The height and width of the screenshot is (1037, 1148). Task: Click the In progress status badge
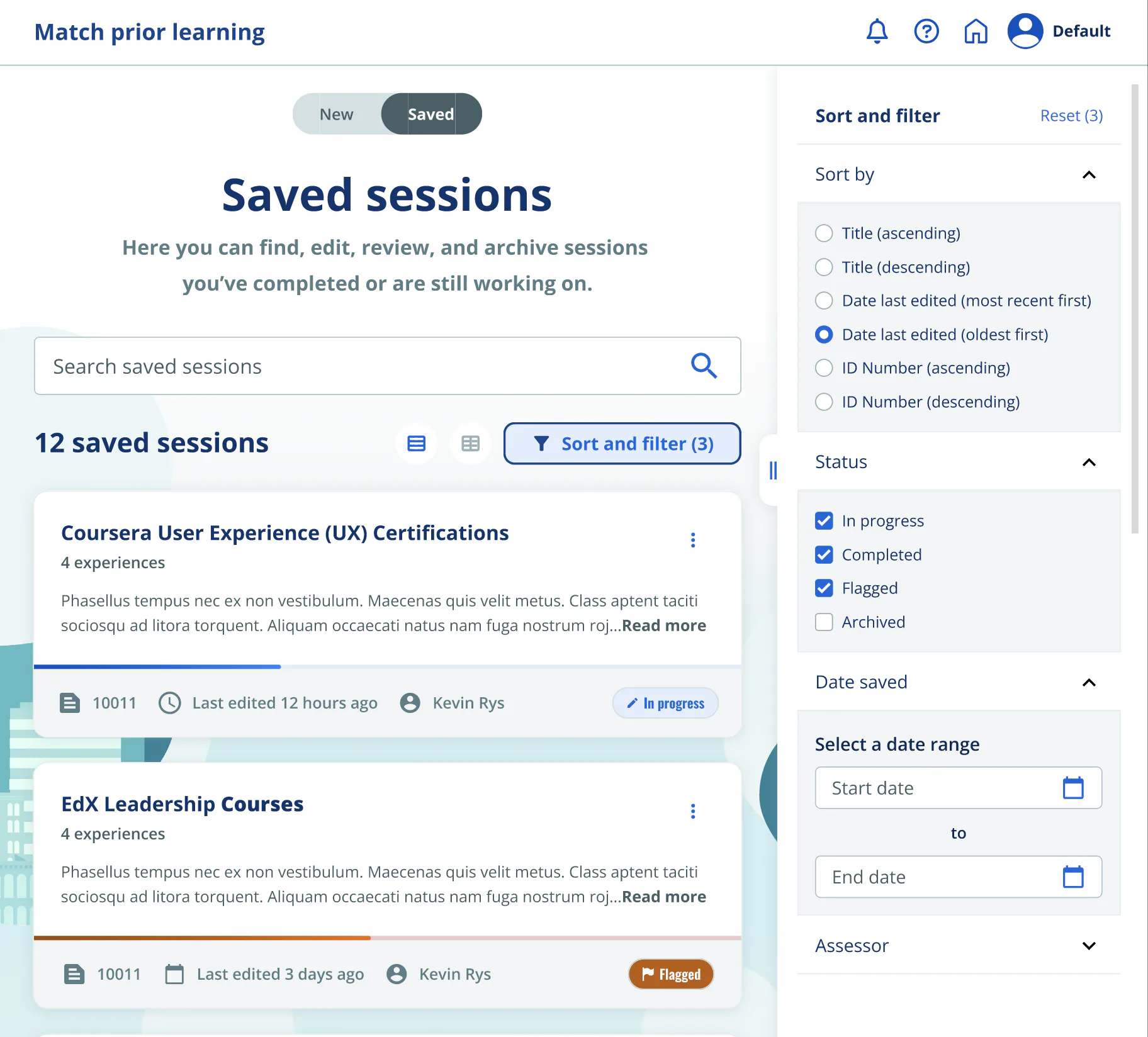(665, 703)
